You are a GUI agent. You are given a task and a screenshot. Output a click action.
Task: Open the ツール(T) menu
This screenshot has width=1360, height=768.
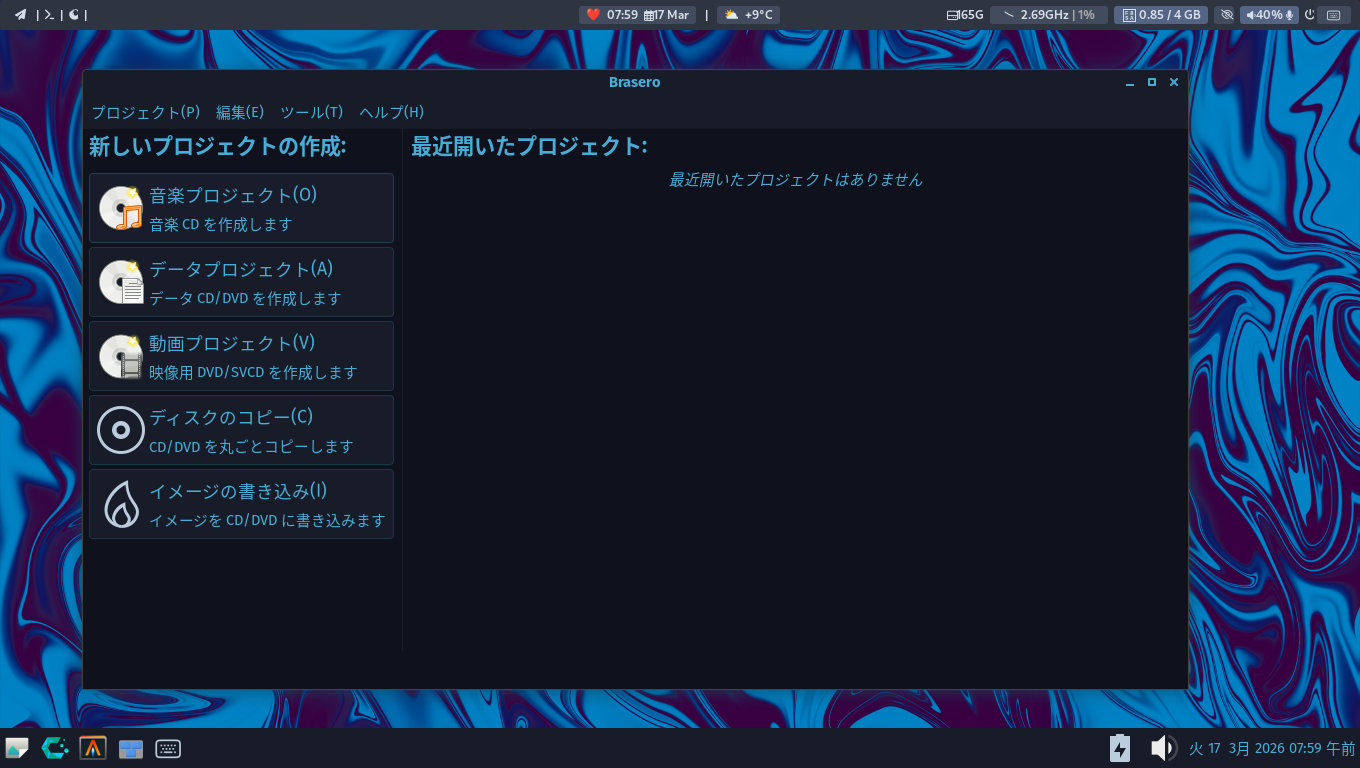tap(311, 112)
